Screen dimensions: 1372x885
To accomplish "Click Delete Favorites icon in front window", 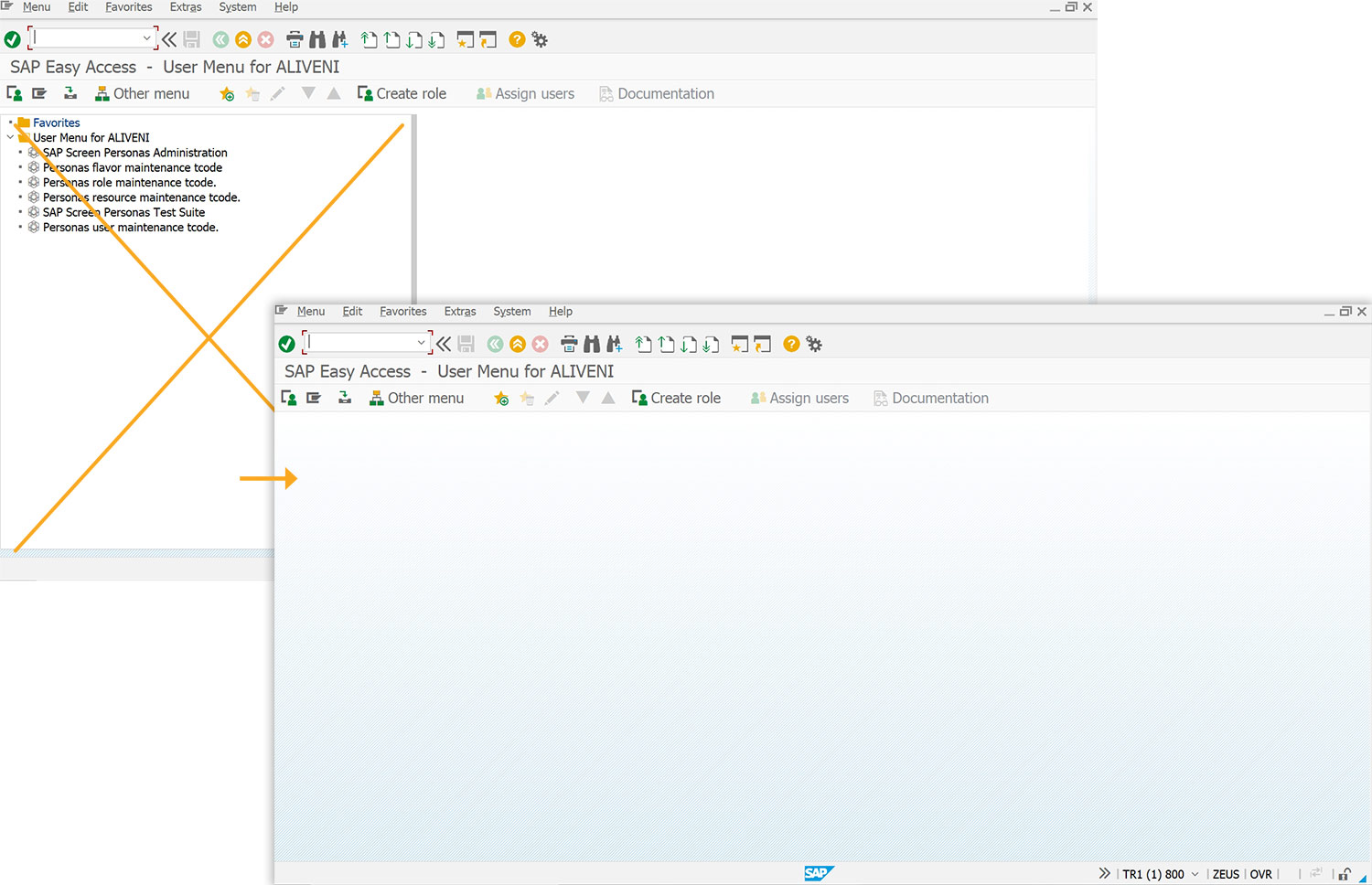I will (527, 398).
